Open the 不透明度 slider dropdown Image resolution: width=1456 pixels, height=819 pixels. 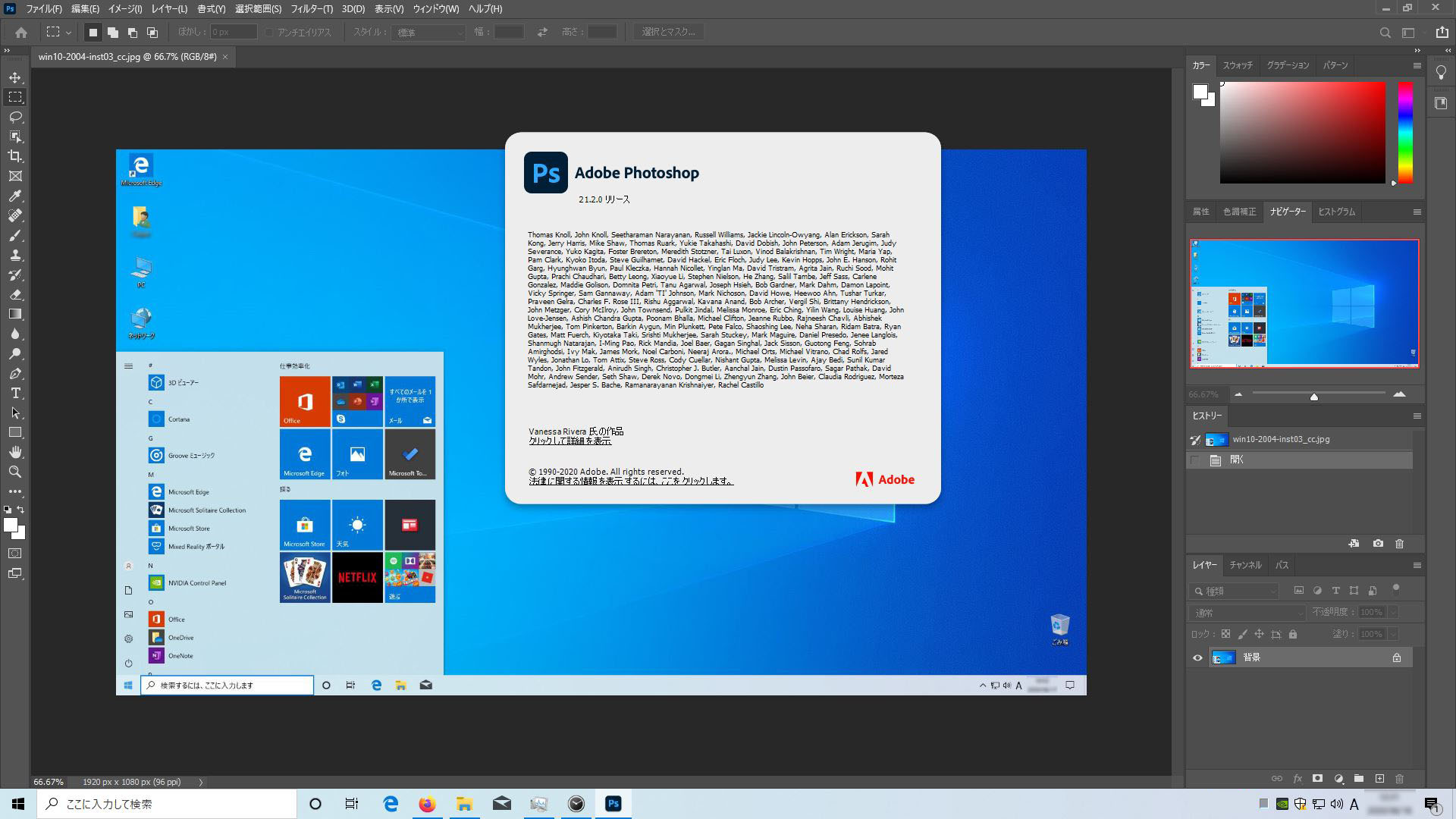tap(1393, 612)
